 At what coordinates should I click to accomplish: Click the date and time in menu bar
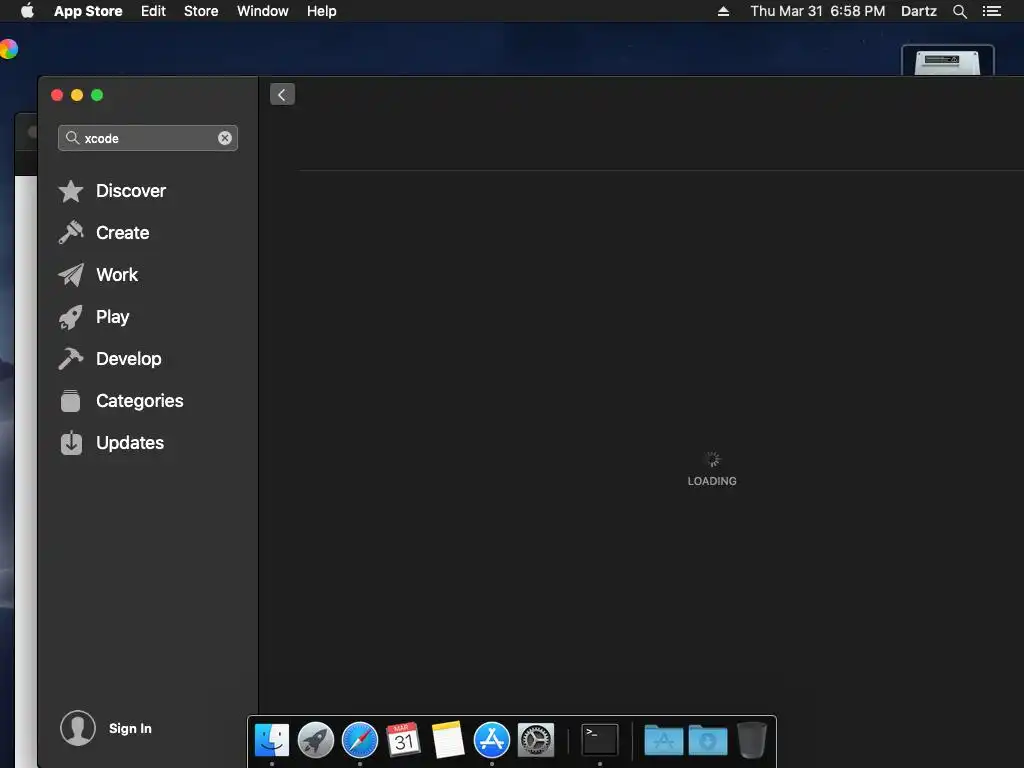coord(818,11)
